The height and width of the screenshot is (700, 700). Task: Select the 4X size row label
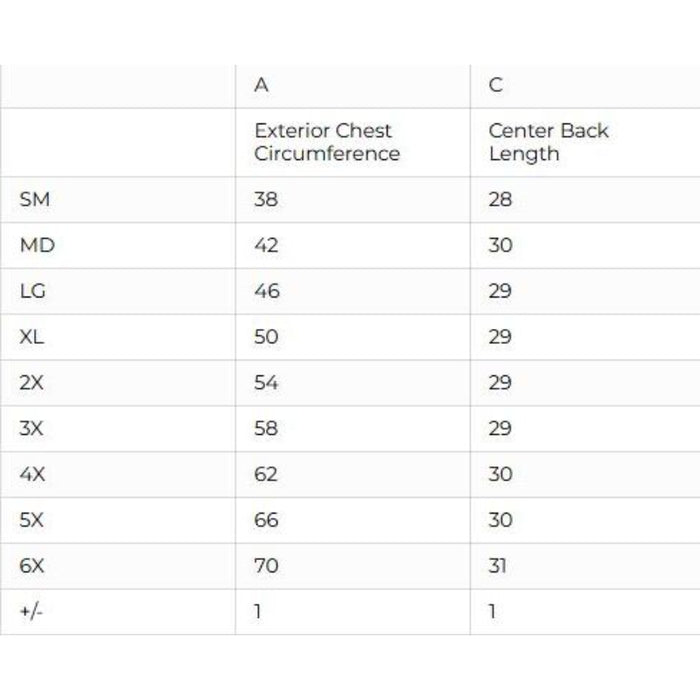[x=32, y=474]
